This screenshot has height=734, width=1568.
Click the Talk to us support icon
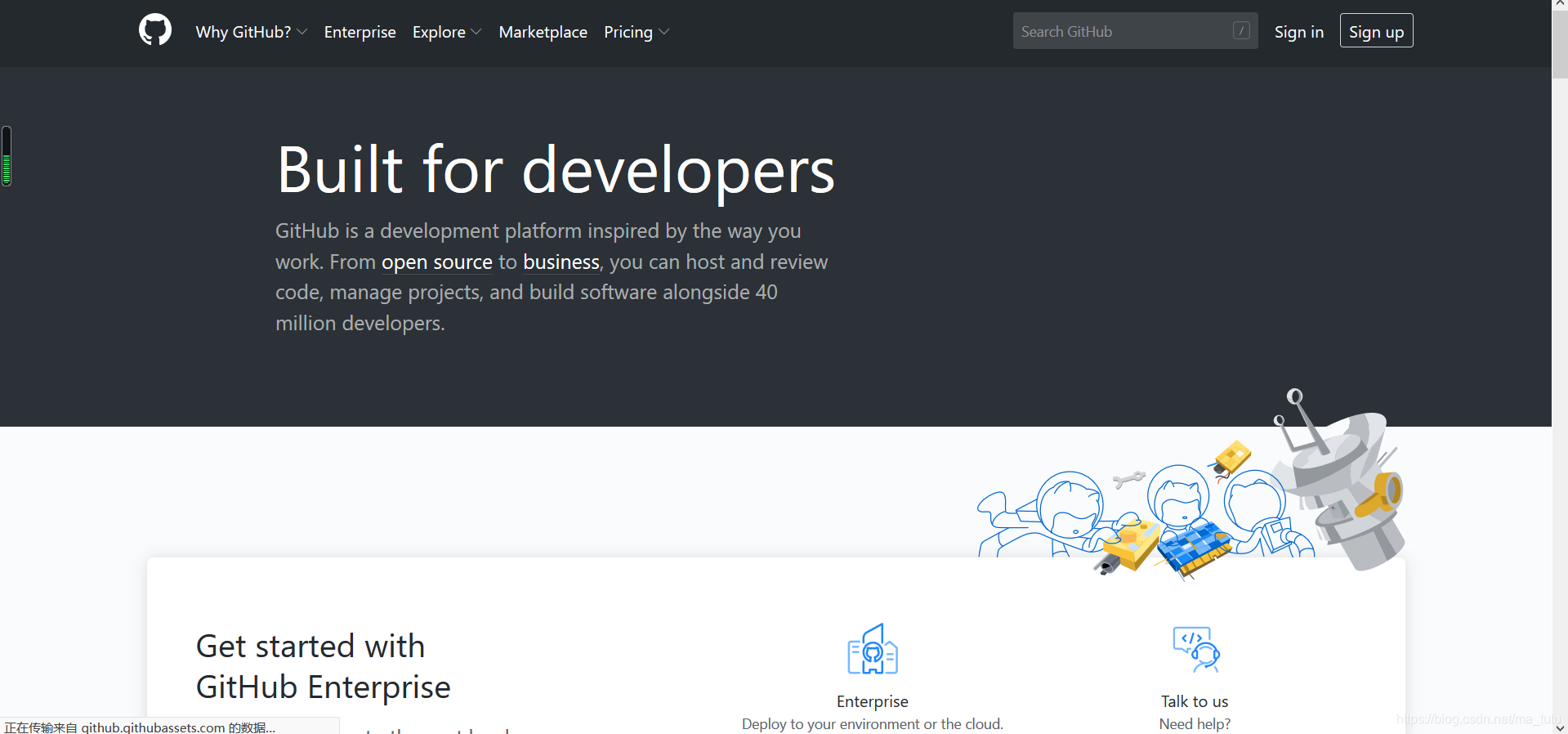(1195, 649)
